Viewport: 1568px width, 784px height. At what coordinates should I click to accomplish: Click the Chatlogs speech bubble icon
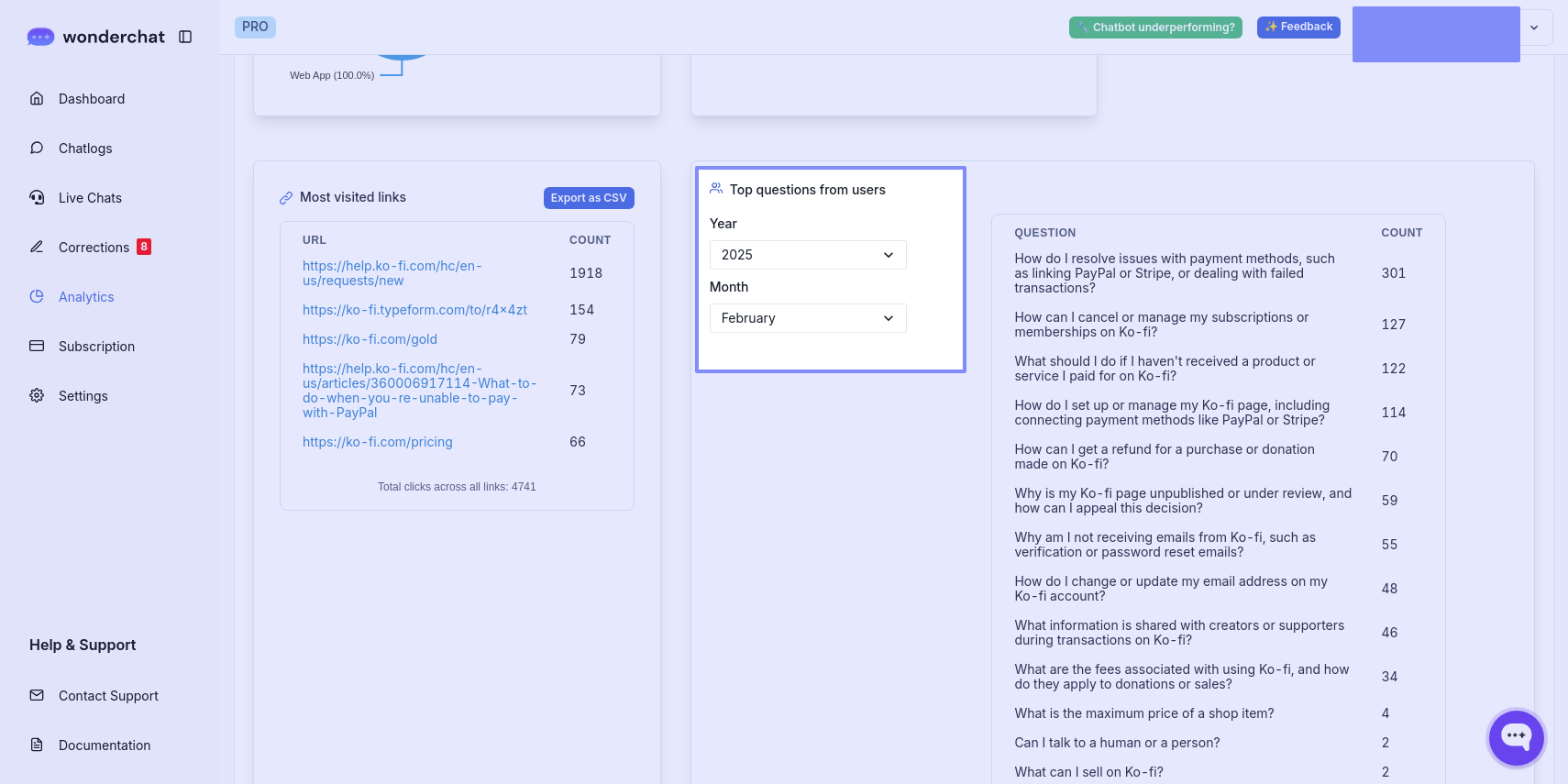[x=37, y=148]
